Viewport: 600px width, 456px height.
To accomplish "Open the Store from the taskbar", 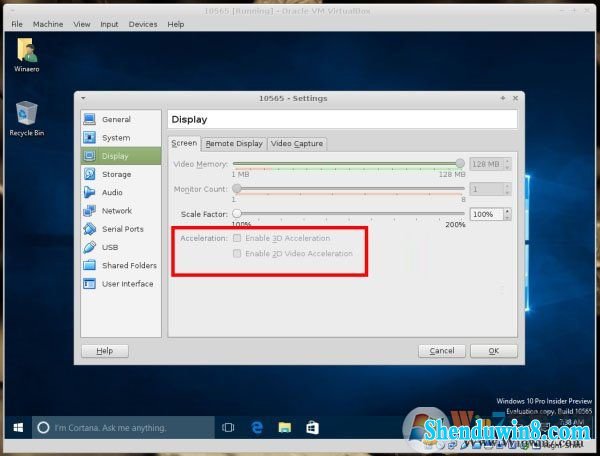I will [312, 427].
